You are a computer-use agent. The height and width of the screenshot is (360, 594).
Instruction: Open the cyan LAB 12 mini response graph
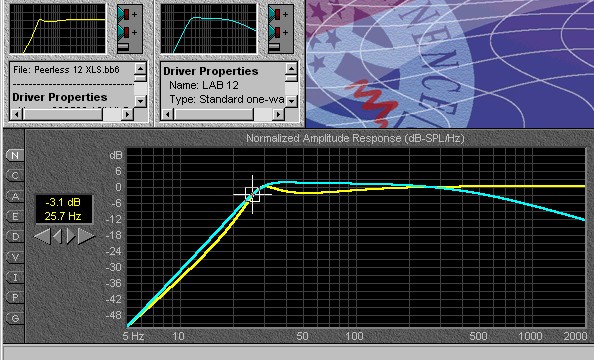pos(209,29)
